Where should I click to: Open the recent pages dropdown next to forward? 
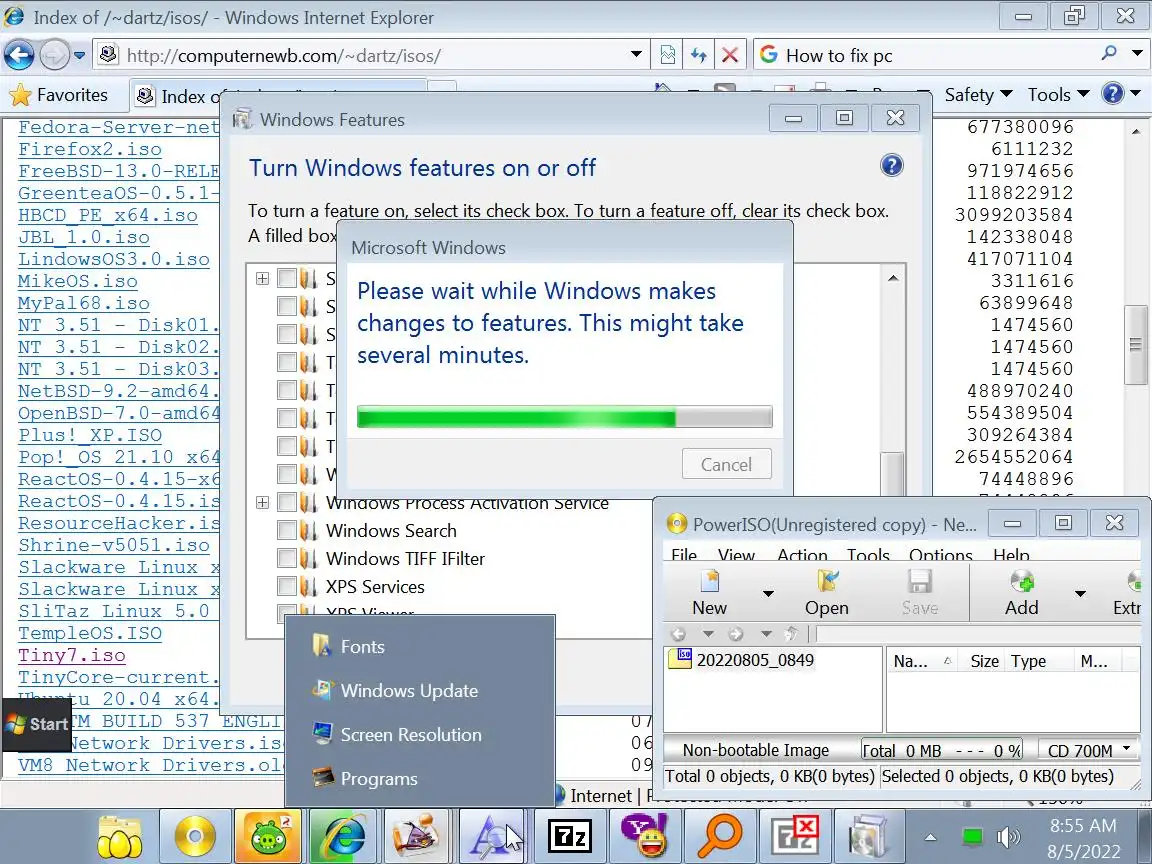(79, 55)
